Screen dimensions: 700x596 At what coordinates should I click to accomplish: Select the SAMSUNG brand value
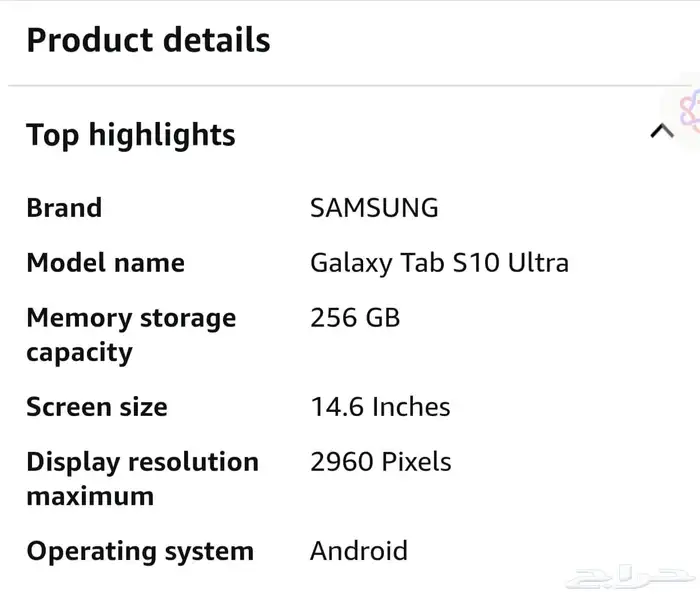374,208
